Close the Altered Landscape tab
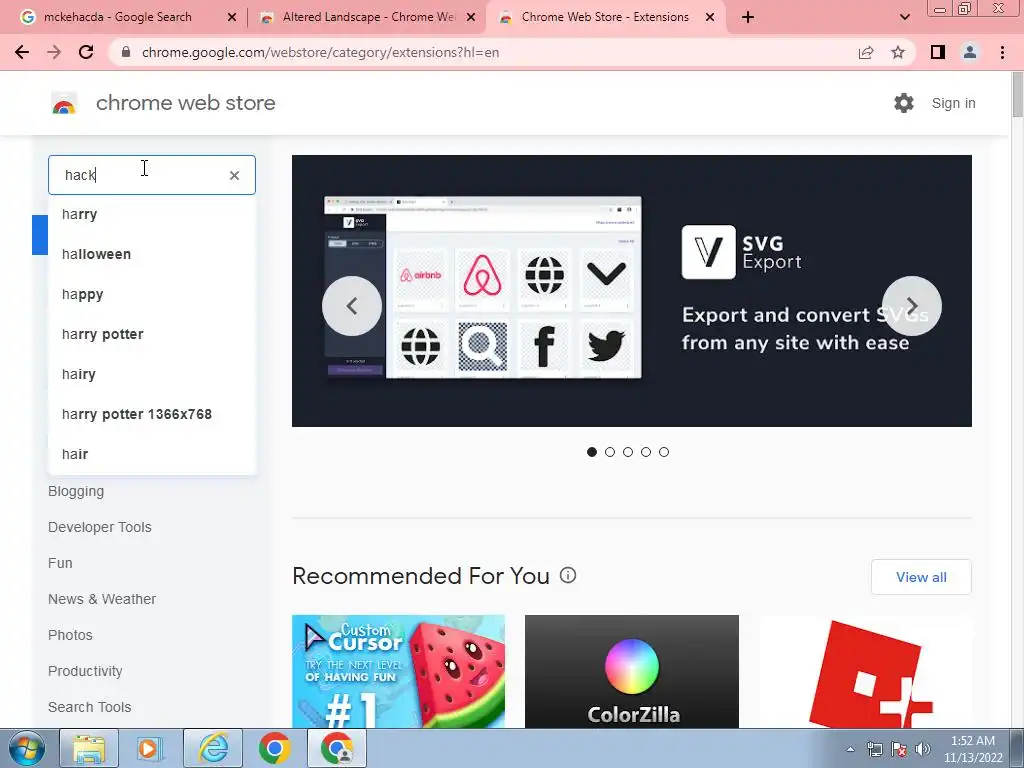The height and width of the screenshot is (768, 1024). click(471, 17)
